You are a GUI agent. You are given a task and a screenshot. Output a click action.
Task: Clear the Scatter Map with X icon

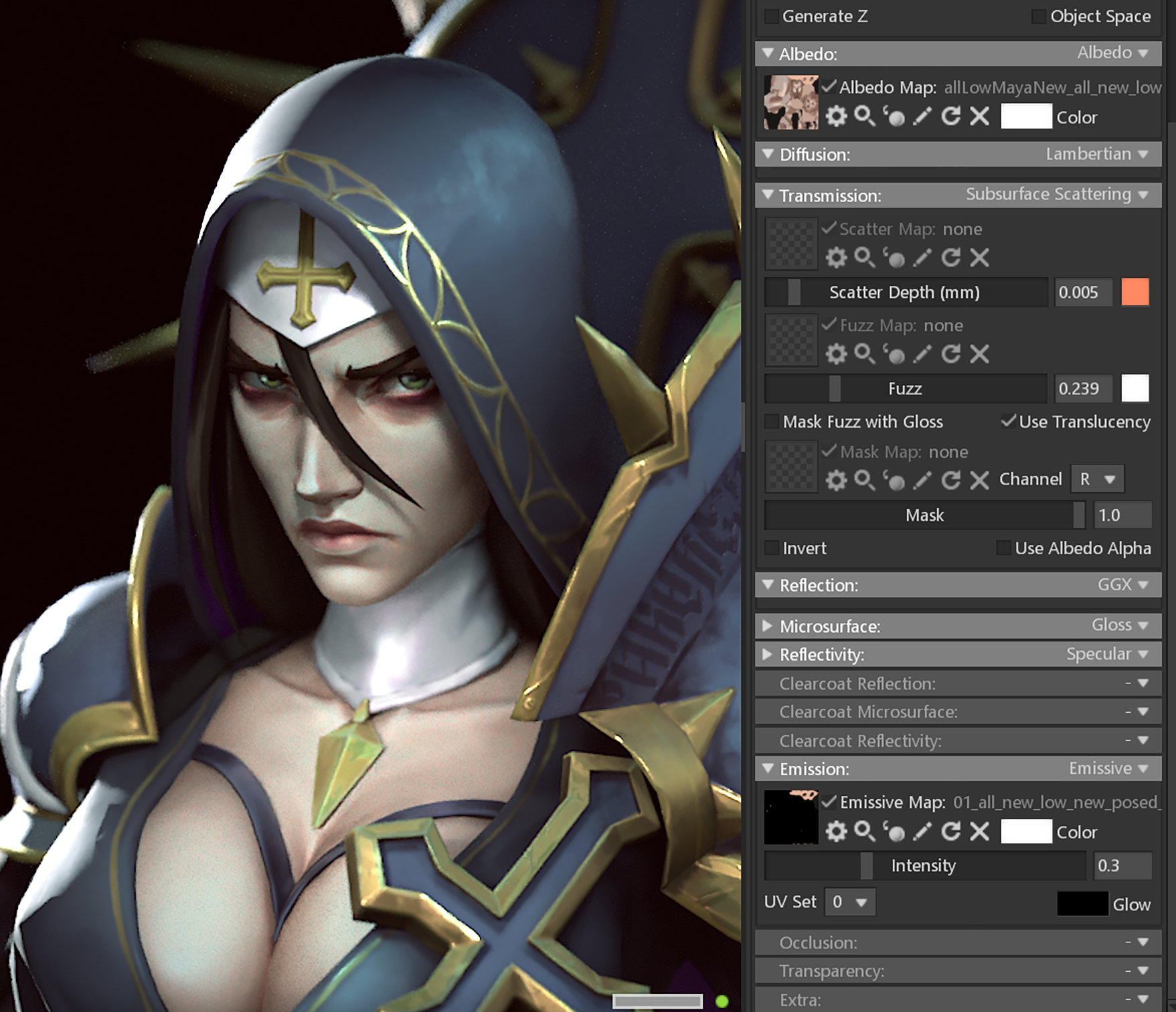(x=979, y=258)
